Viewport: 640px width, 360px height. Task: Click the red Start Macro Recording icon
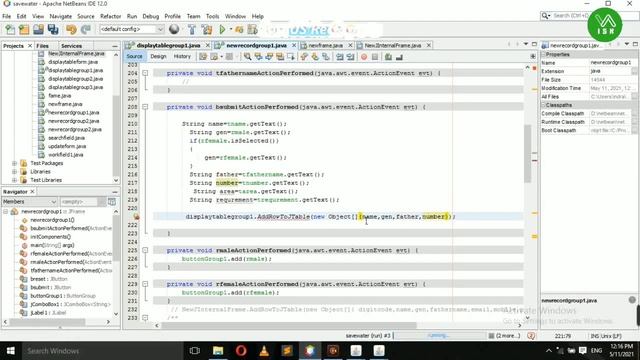[364, 57]
